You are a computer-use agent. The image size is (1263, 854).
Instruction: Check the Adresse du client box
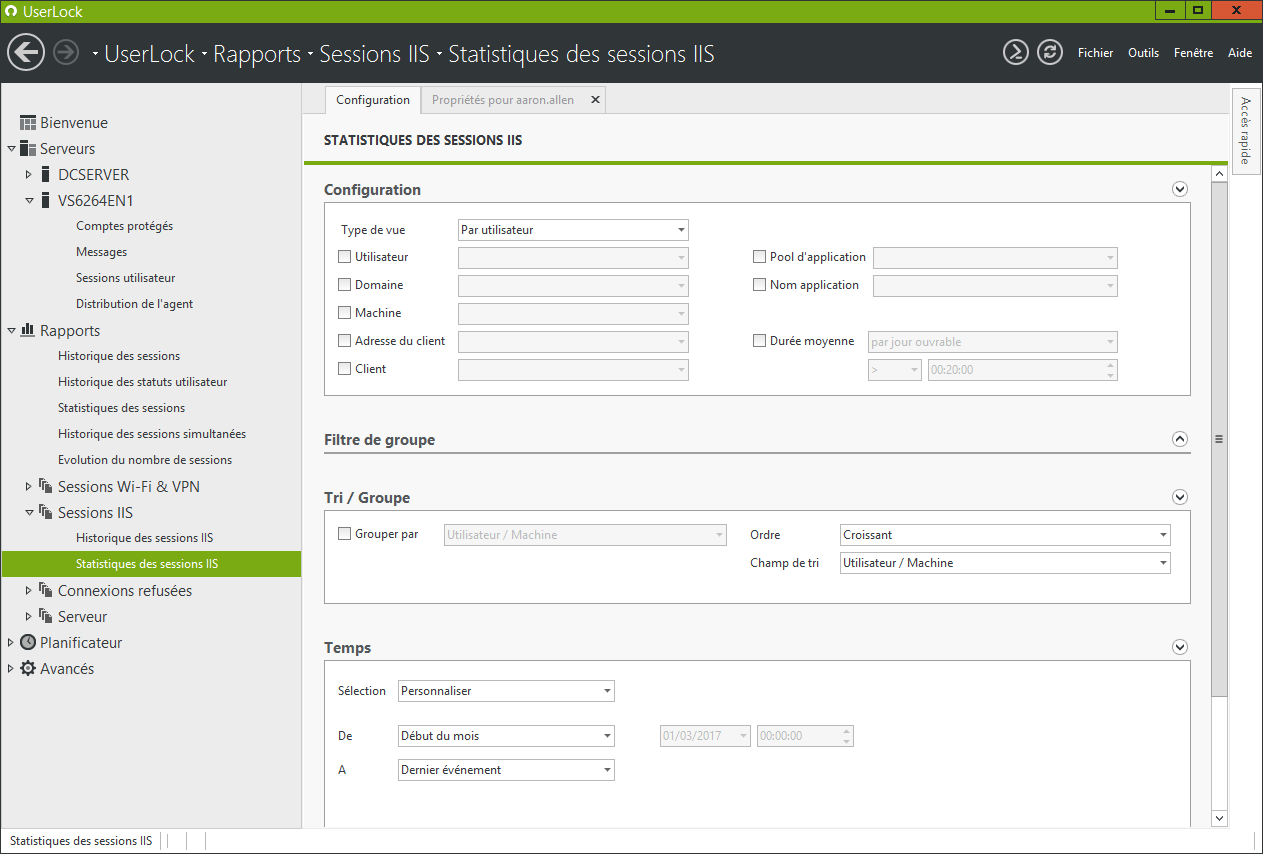click(345, 341)
